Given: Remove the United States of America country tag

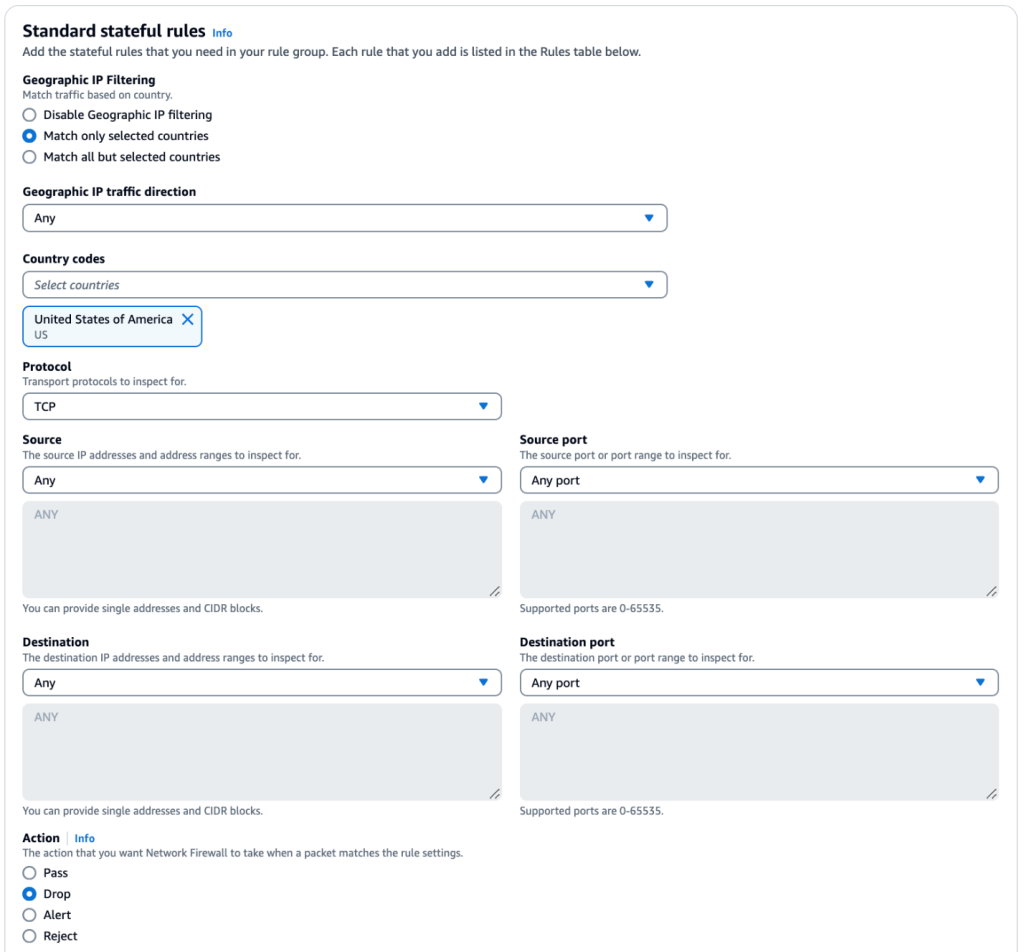Looking at the screenshot, I should tap(187, 319).
